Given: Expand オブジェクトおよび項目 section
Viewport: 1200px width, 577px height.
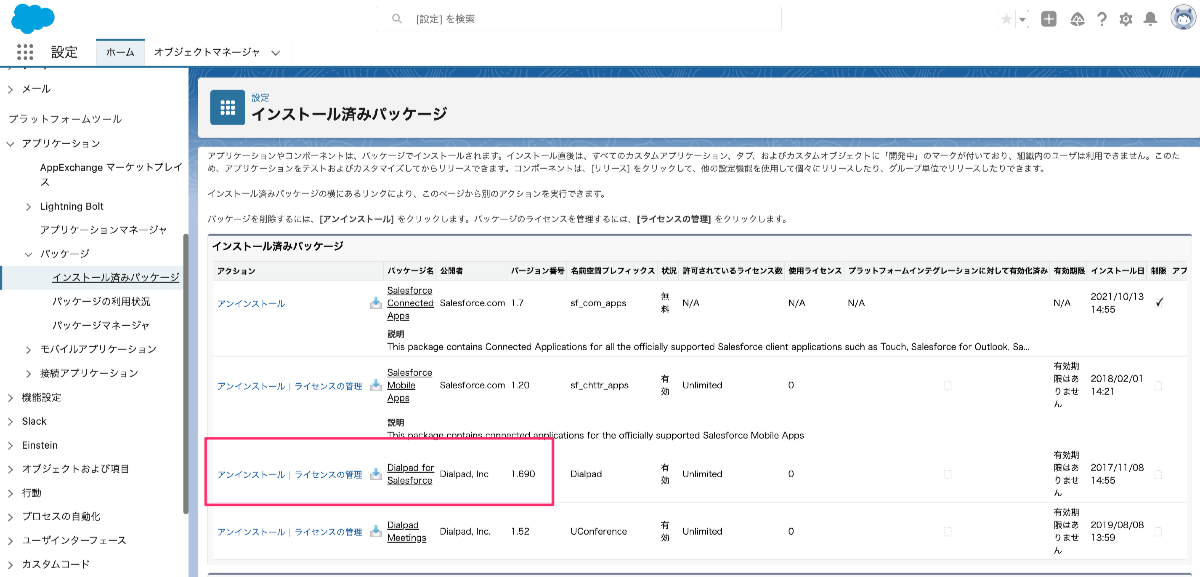Looking at the screenshot, I should [x=10, y=469].
